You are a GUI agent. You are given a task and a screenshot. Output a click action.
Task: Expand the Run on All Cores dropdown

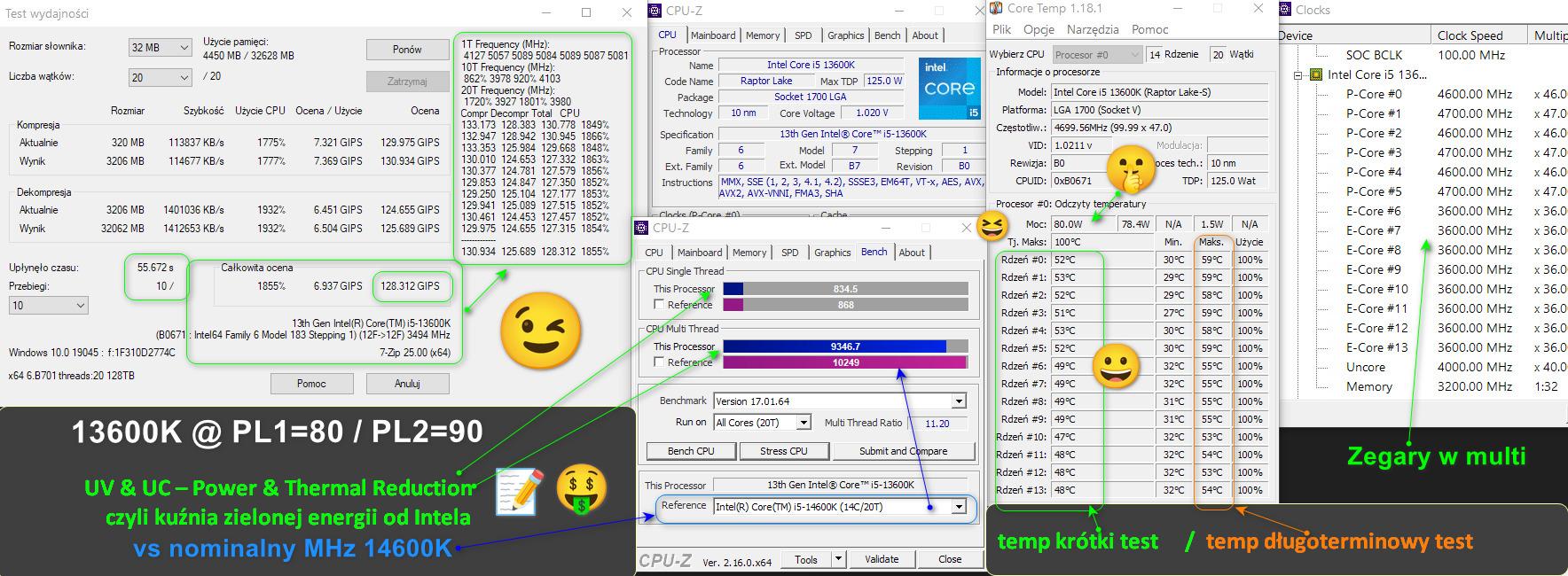[804, 423]
